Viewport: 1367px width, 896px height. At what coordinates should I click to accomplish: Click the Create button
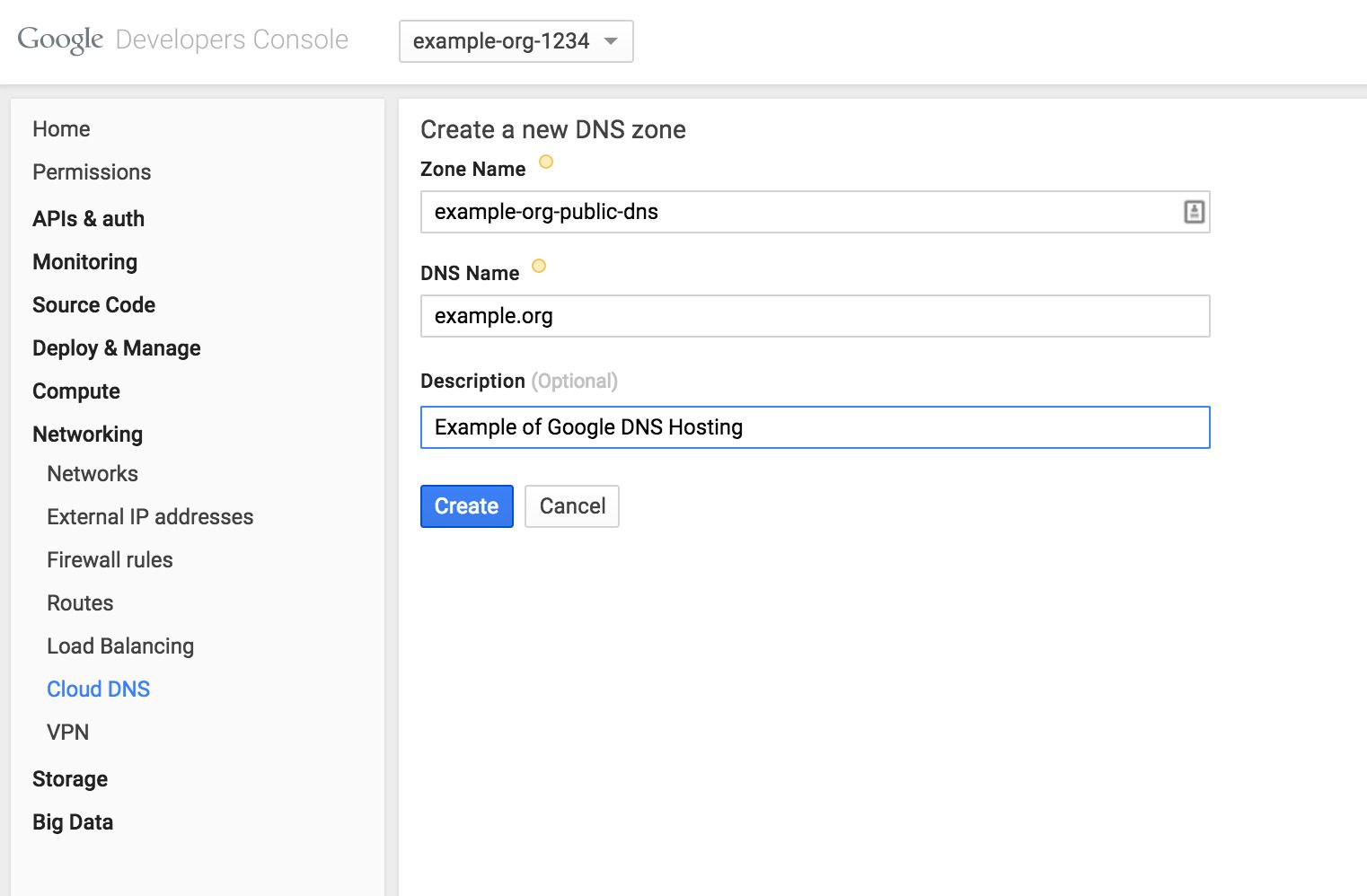pos(466,505)
